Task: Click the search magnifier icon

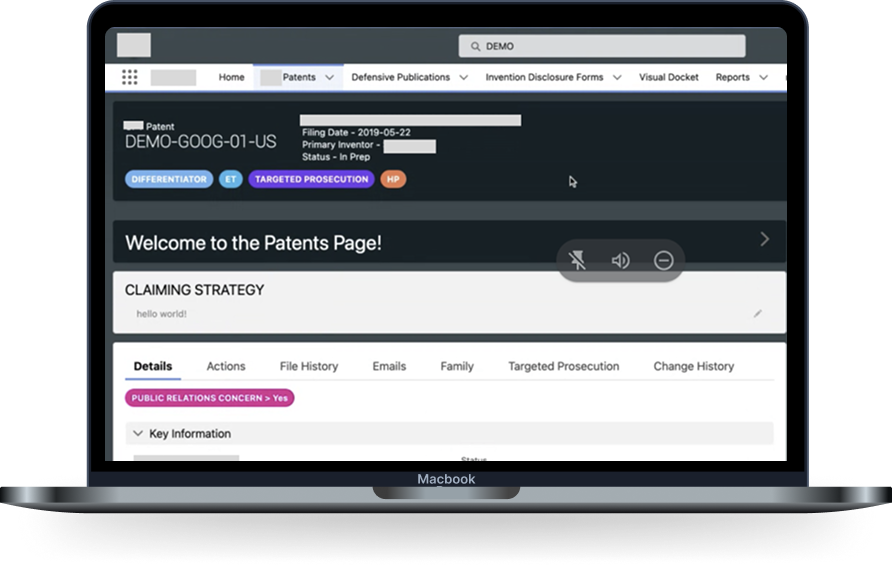Action: (x=475, y=46)
